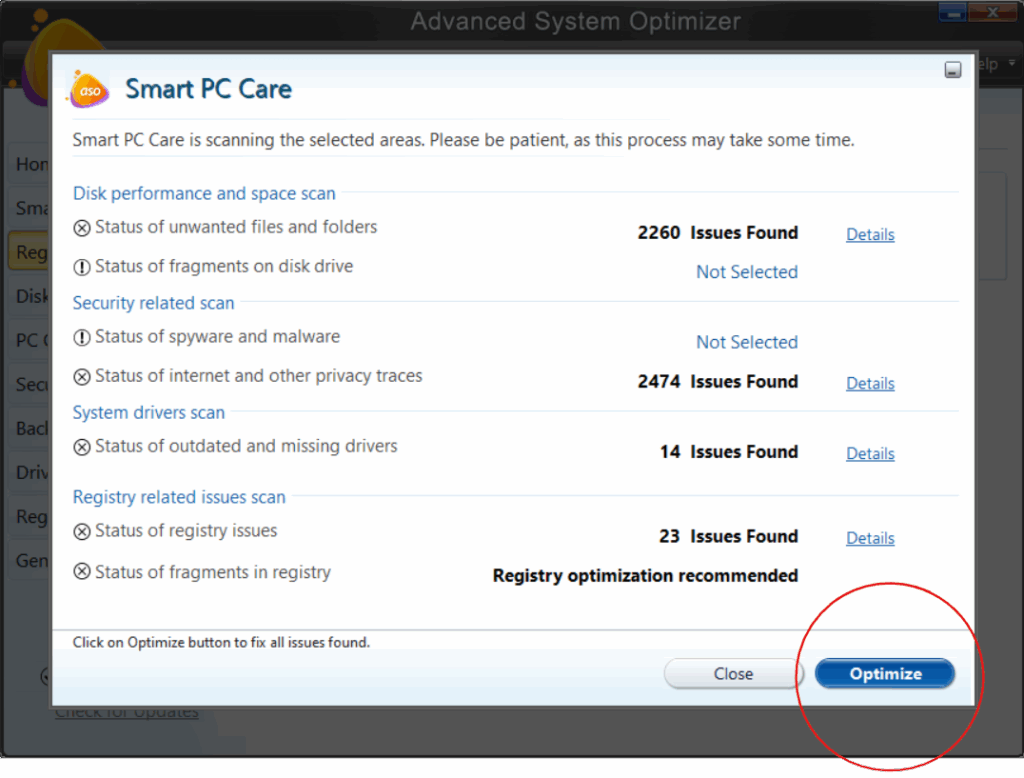Open Details for registry issues
Image resolution: width=1024 pixels, height=778 pixels.
[x=870, y=538]
